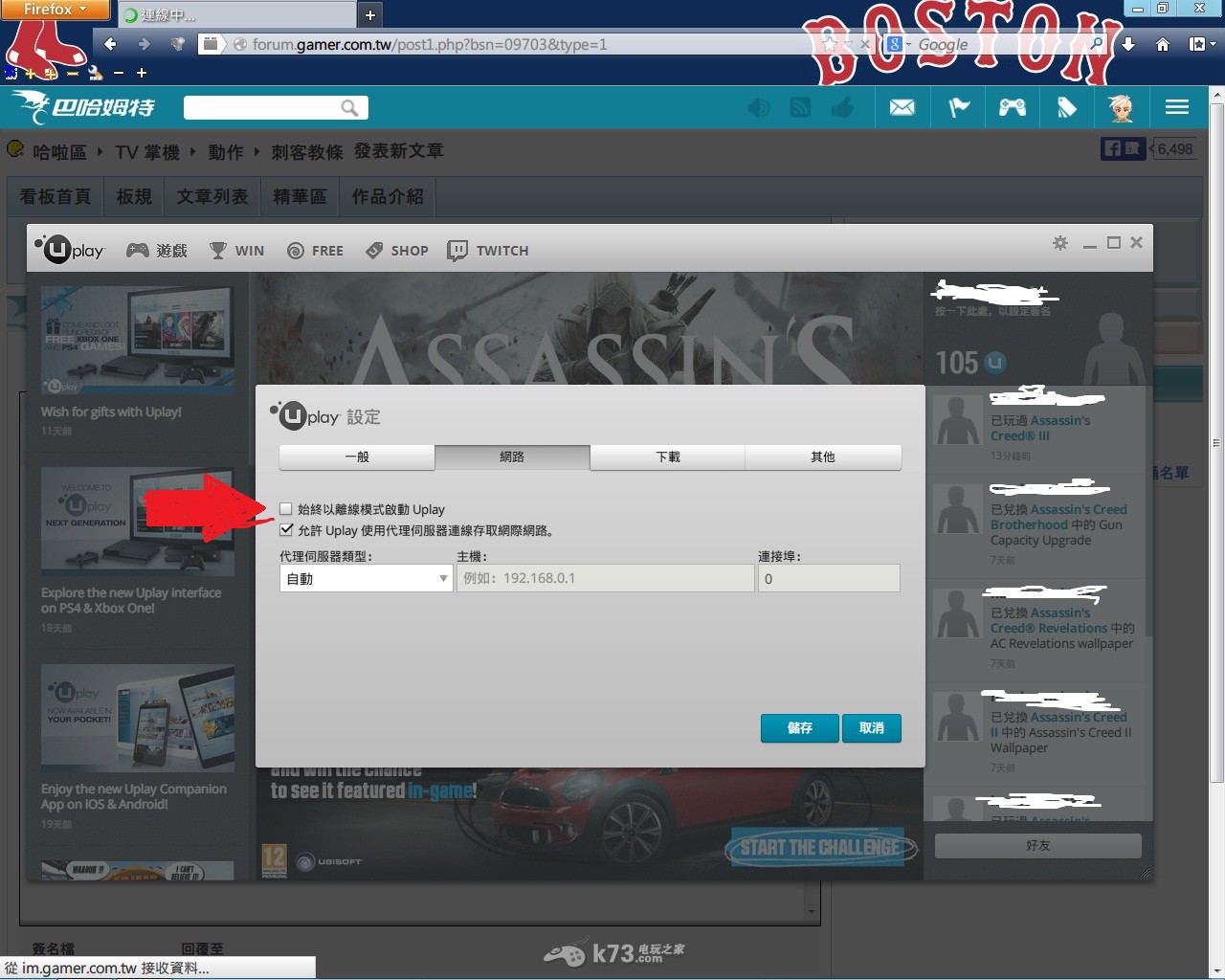Click the speaker announcement icon in Bahamut header
This screenshot has height=980, width=1225.
[759, 107]
